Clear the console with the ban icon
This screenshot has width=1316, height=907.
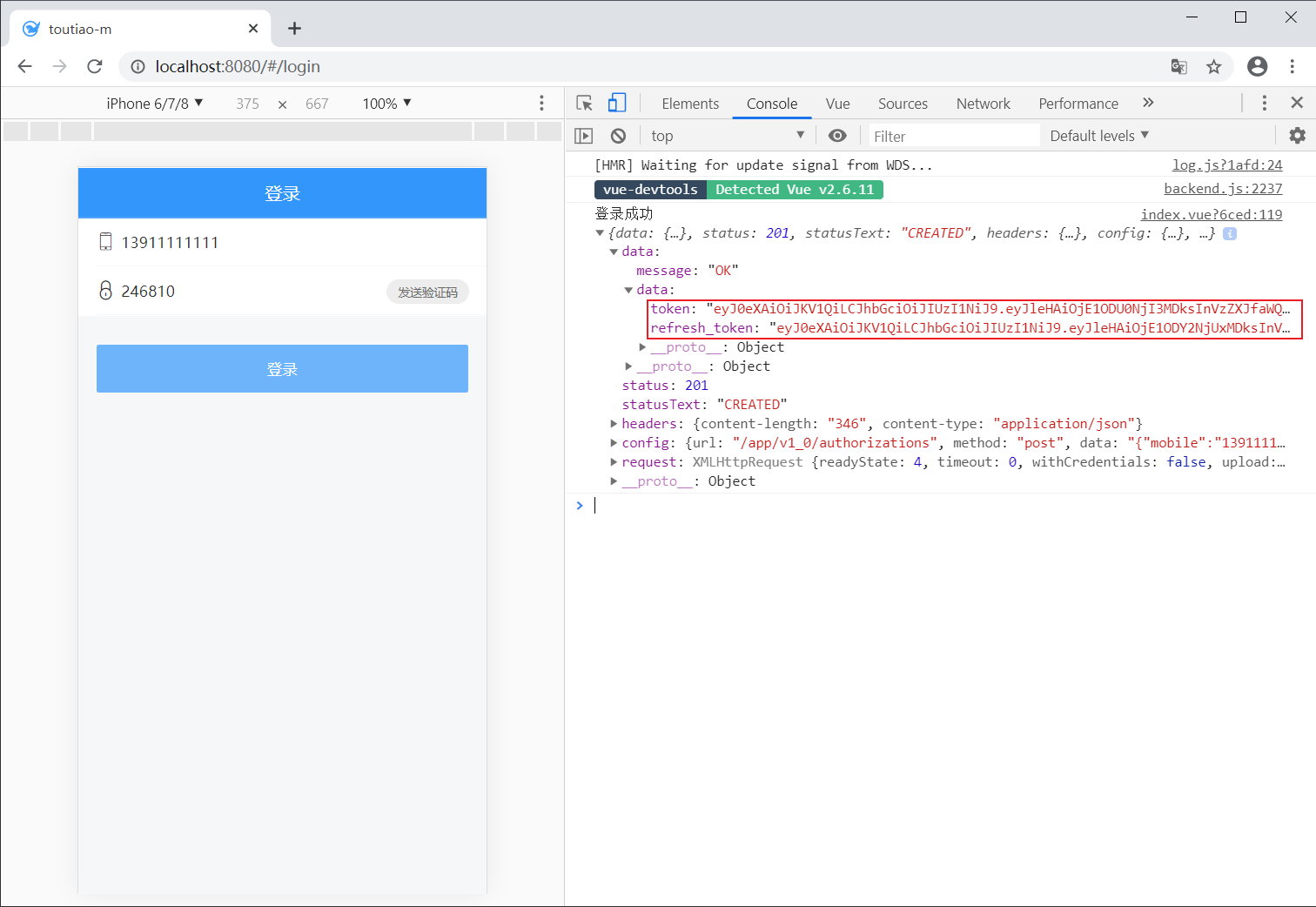(x=618, y=136)
